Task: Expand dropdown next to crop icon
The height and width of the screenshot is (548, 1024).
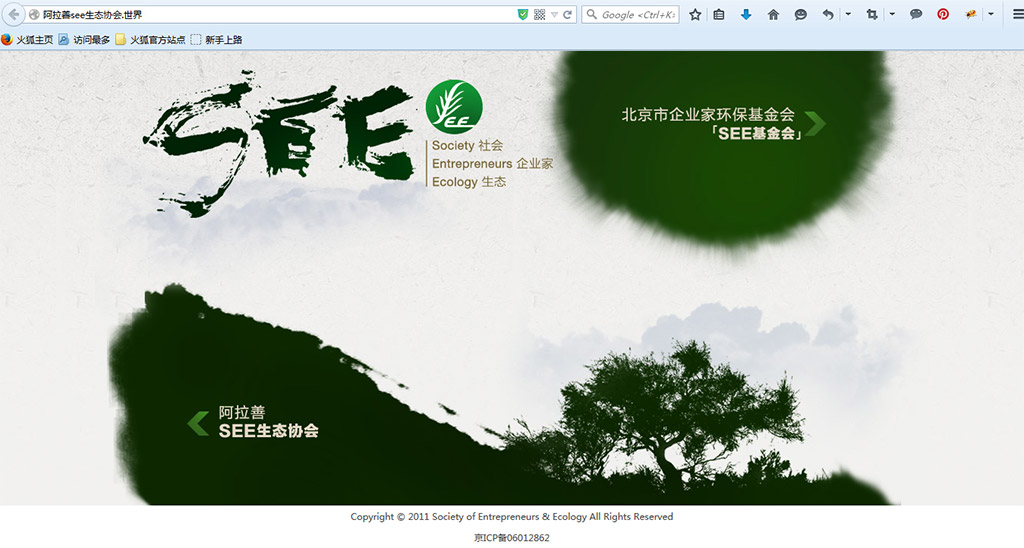Action: (x=892, y=14)
